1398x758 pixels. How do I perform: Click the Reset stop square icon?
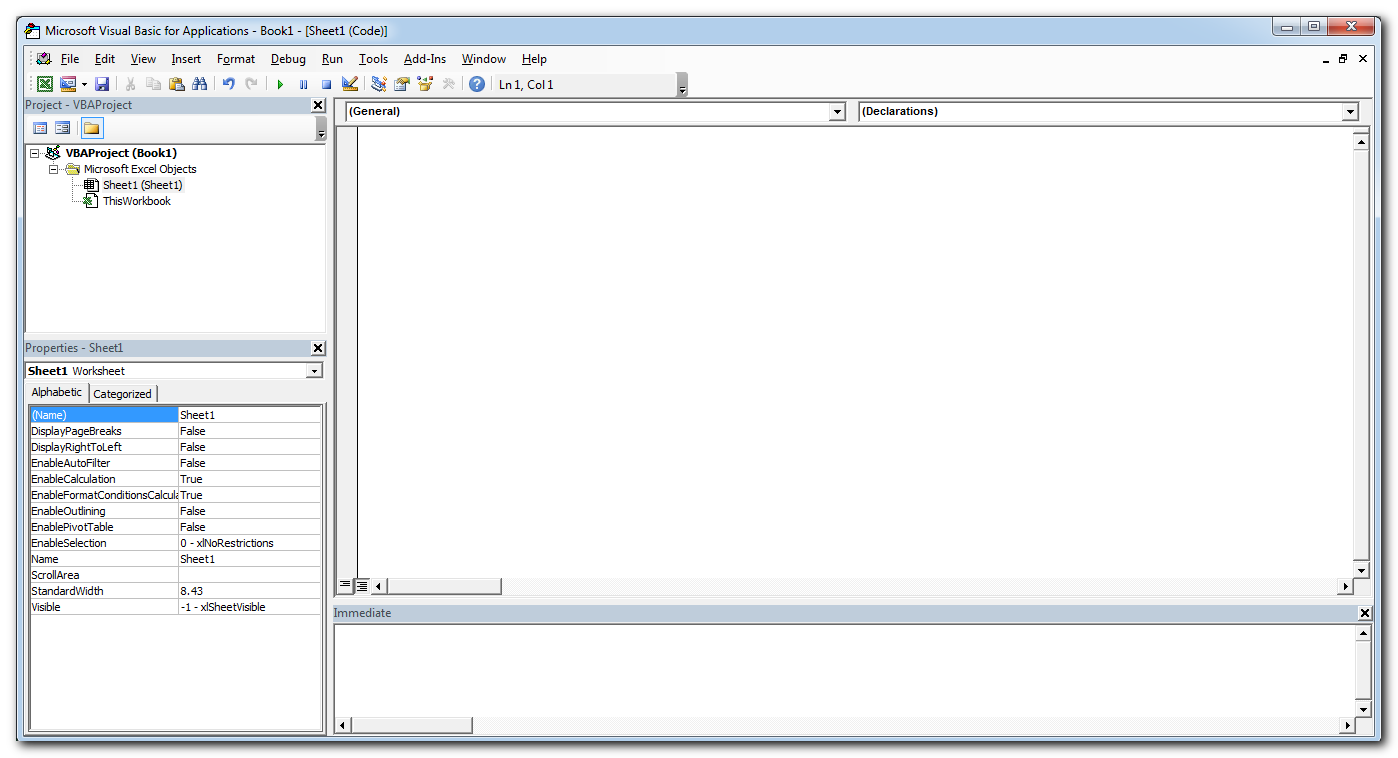coord(326,85)
